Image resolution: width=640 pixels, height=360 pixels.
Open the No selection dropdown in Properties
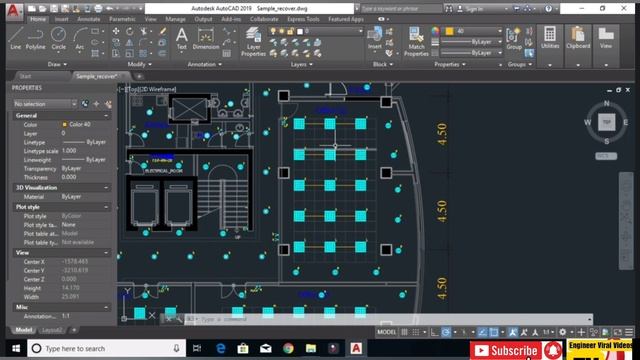[45, 104]
